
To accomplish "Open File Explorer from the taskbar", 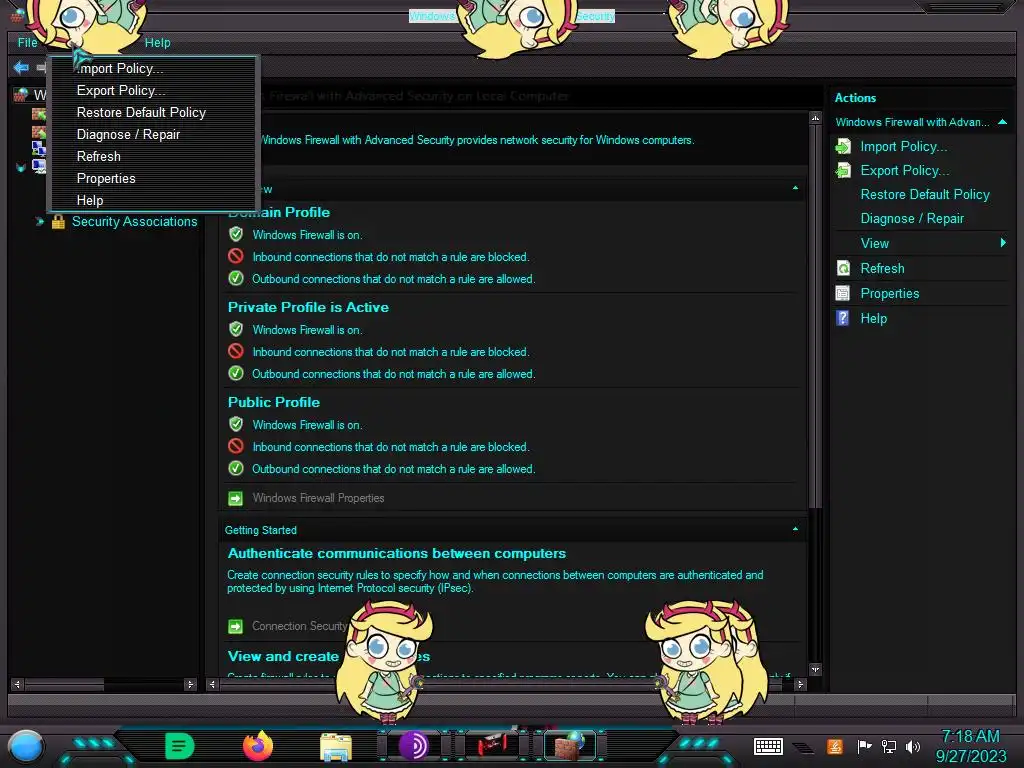I will (x=336, y=746).
